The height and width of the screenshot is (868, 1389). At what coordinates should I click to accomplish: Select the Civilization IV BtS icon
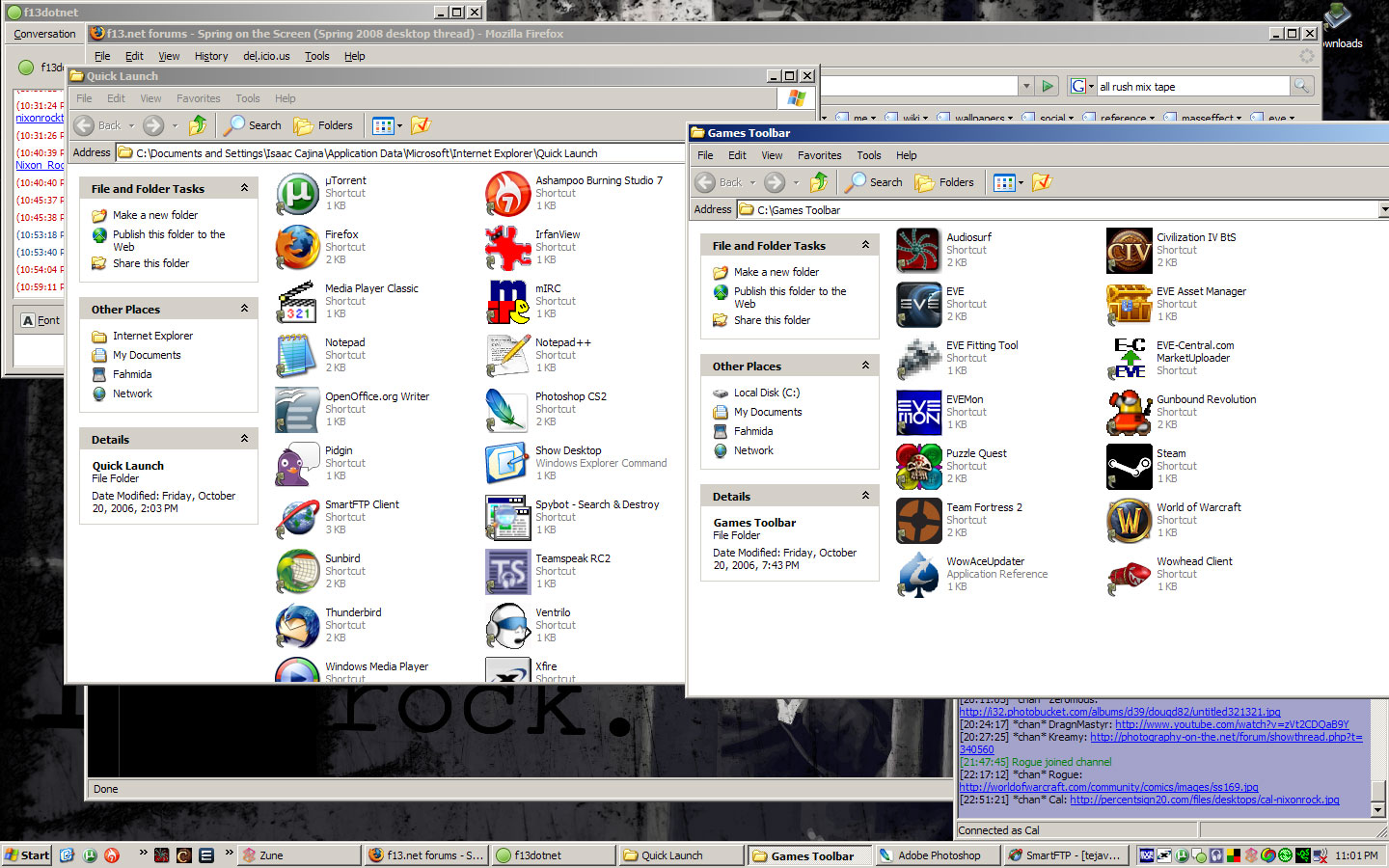(x=1130, y=250)
